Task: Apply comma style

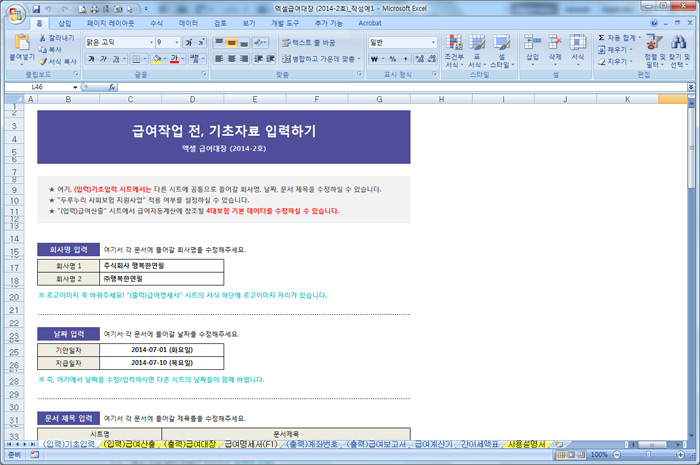Action: coord(405,59)
